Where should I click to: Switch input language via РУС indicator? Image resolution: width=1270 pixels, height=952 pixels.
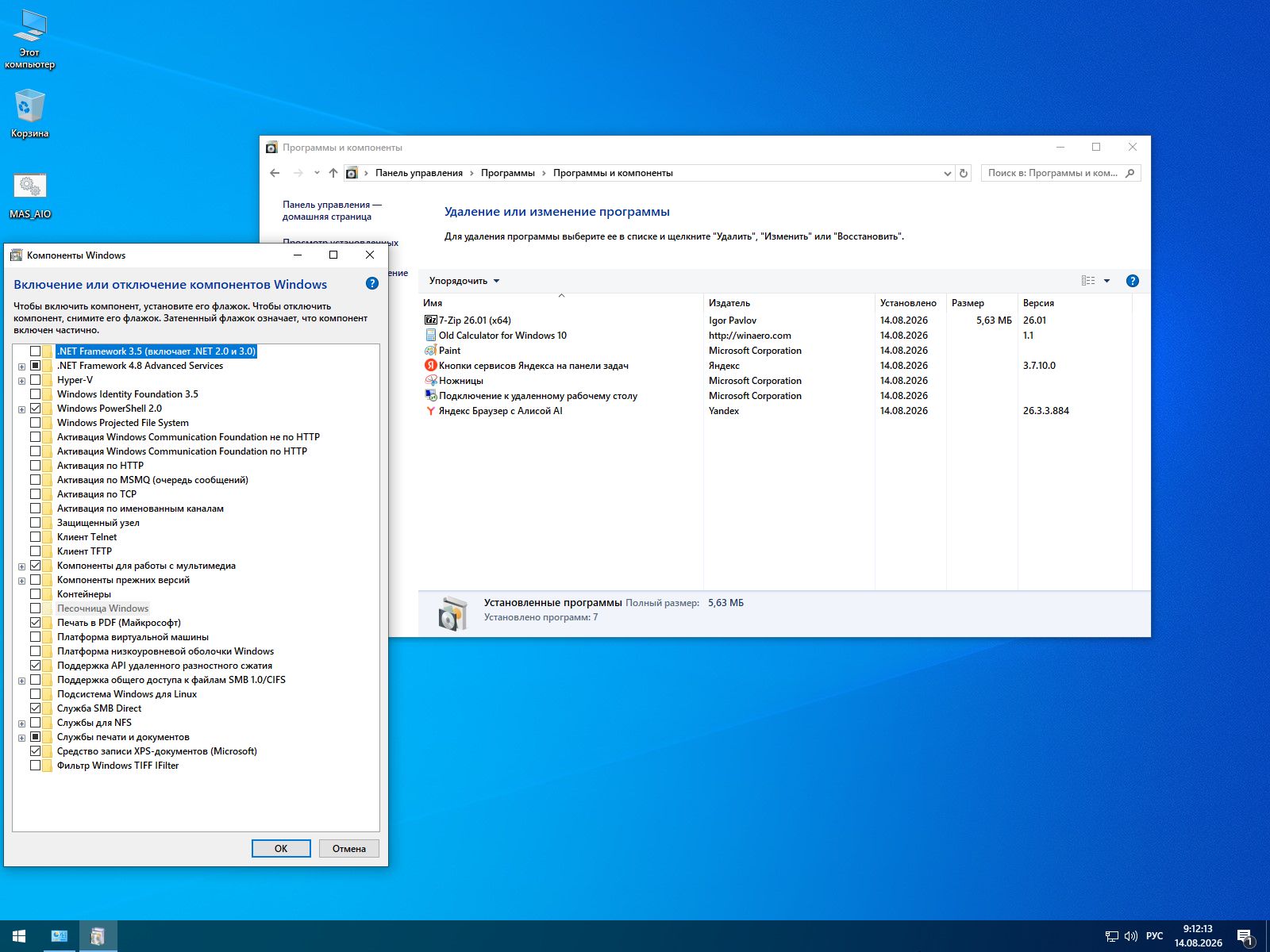click(1155, 936)
